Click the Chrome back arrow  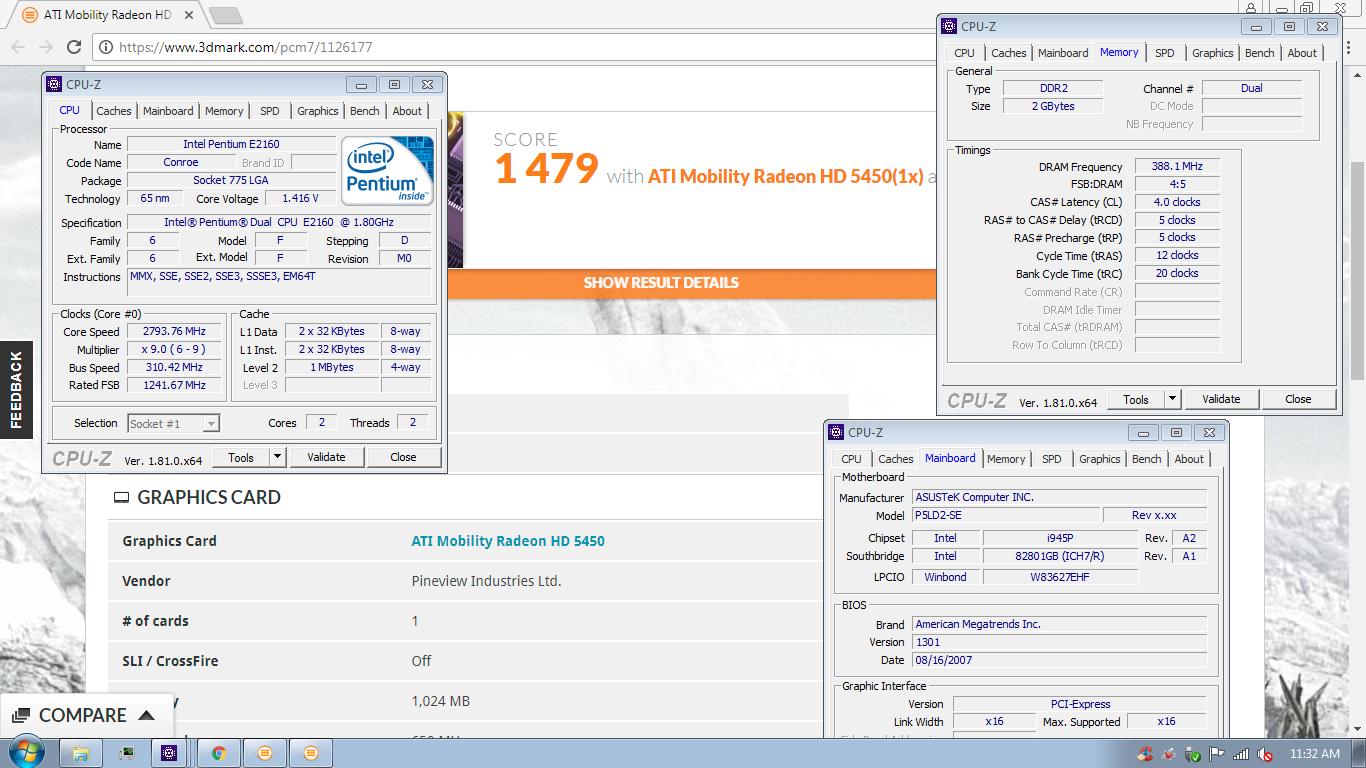point(18,47)
